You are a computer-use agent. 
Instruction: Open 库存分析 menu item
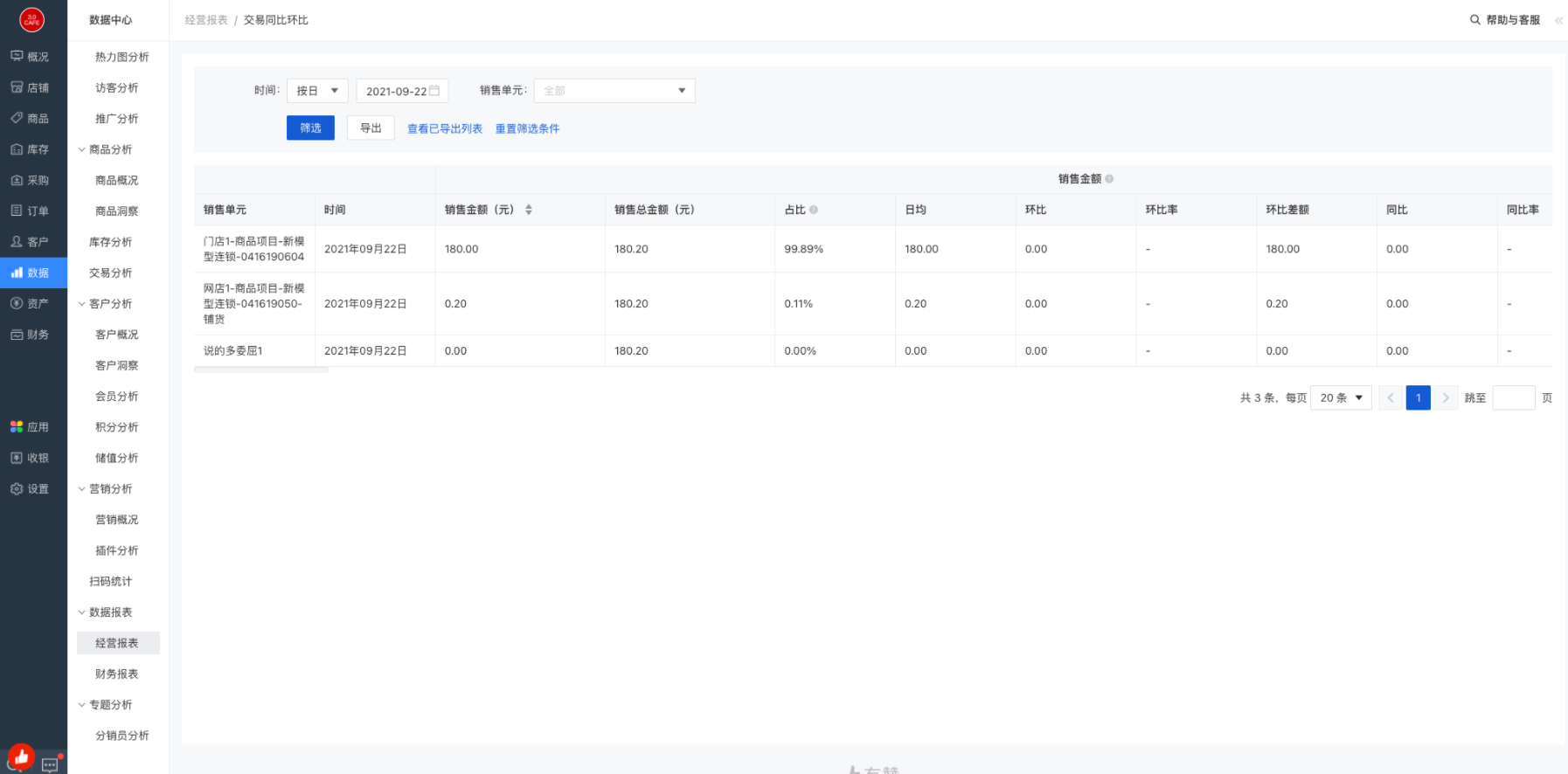click(x=111, y=242)
